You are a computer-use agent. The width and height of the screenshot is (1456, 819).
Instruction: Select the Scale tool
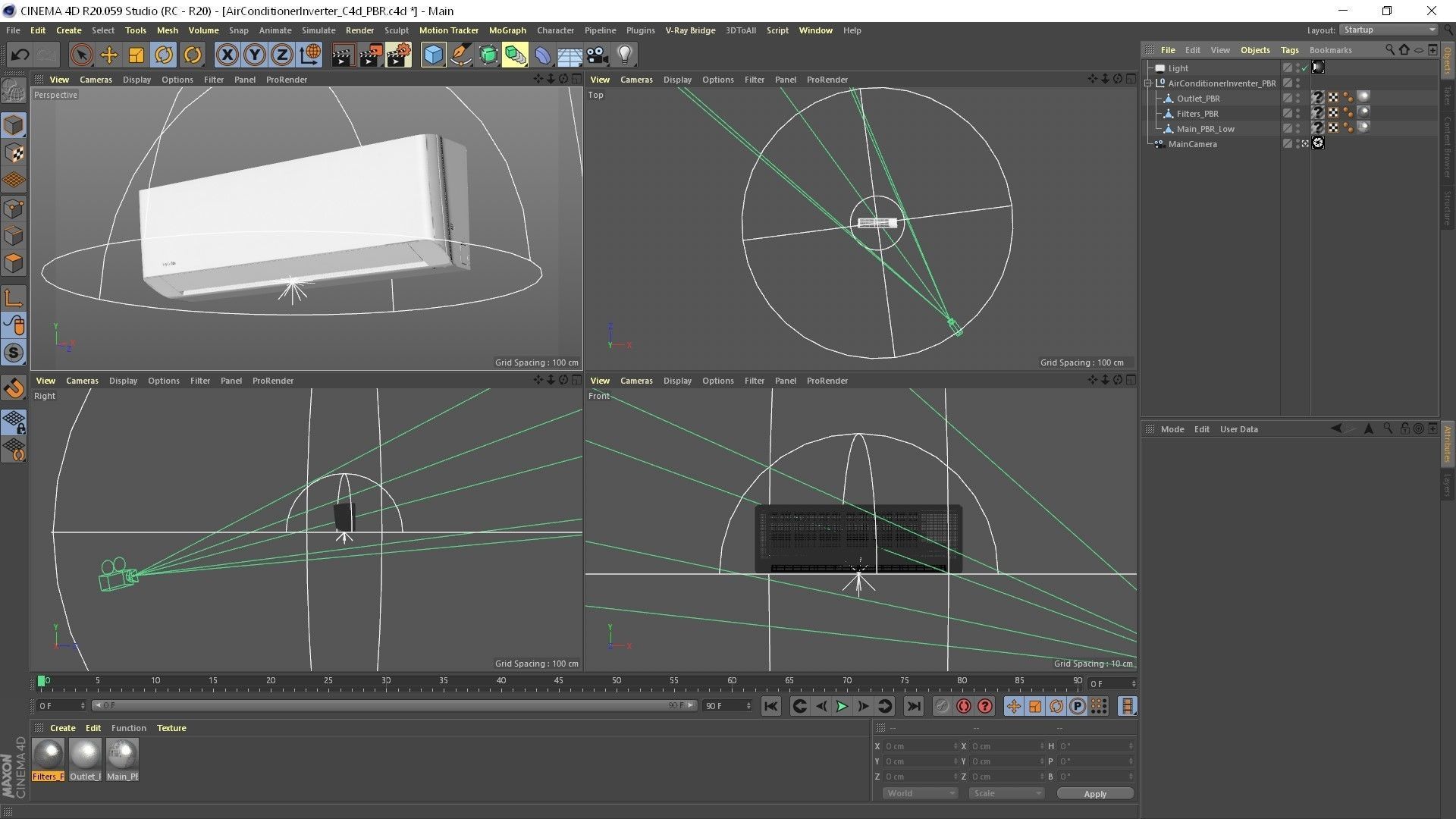(x=136, y=55)
